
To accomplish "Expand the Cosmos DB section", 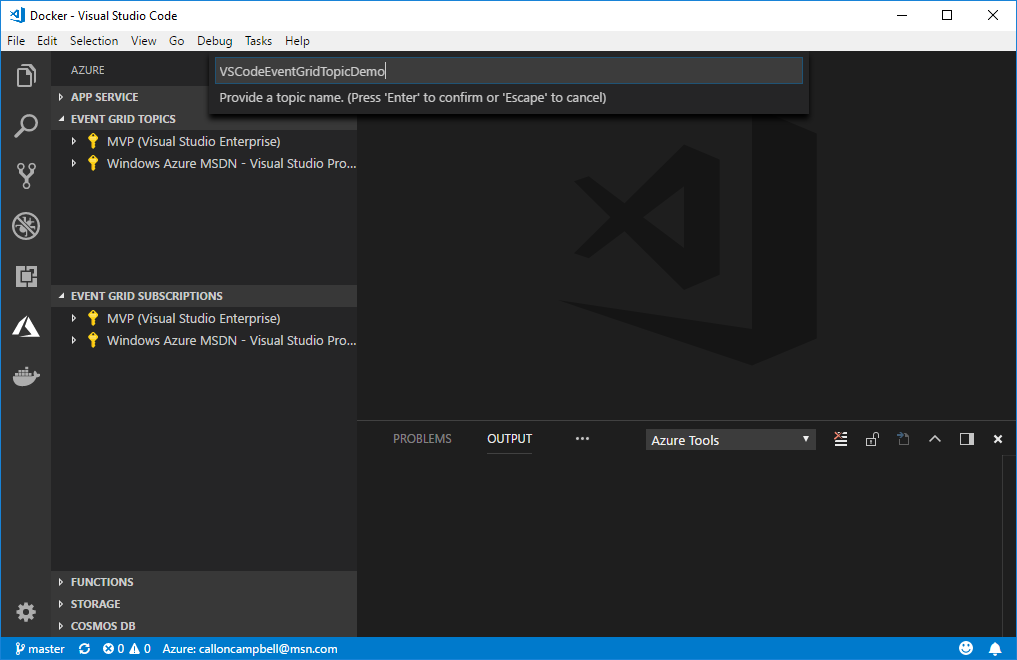I will coord(102,626).
